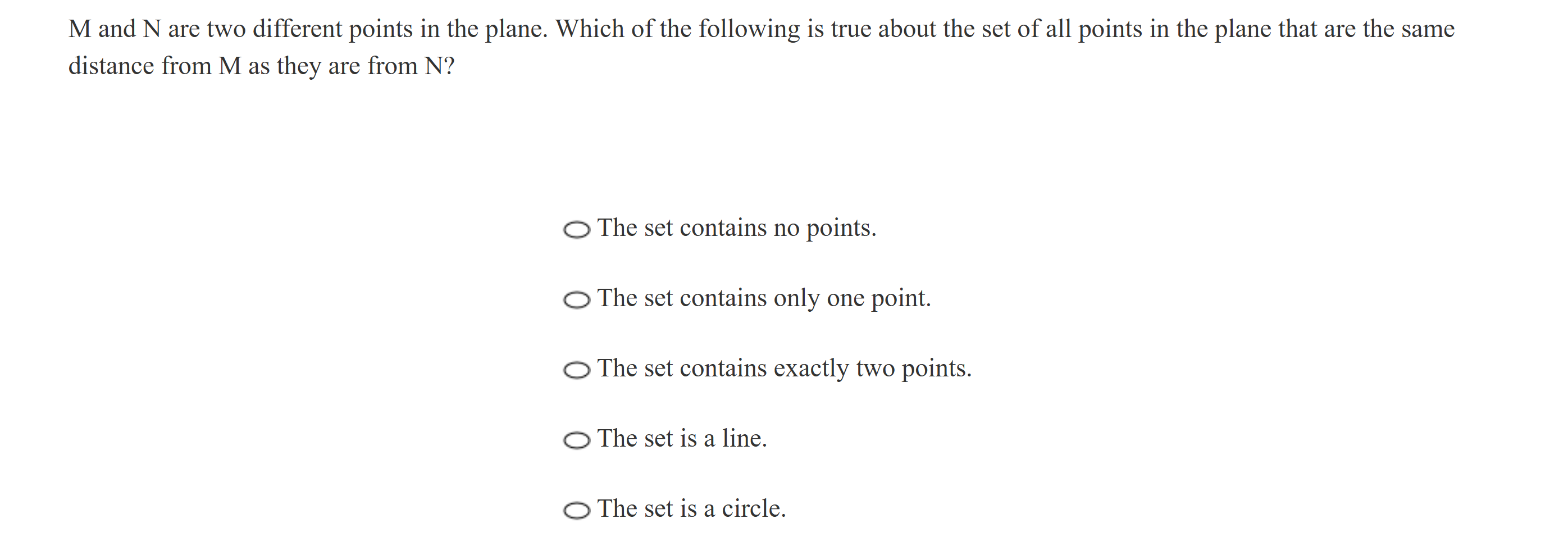Viewport: 1568px width, 541px height.
Task: Click the word "only" in the second option
Action: click(x=797, y=298)
